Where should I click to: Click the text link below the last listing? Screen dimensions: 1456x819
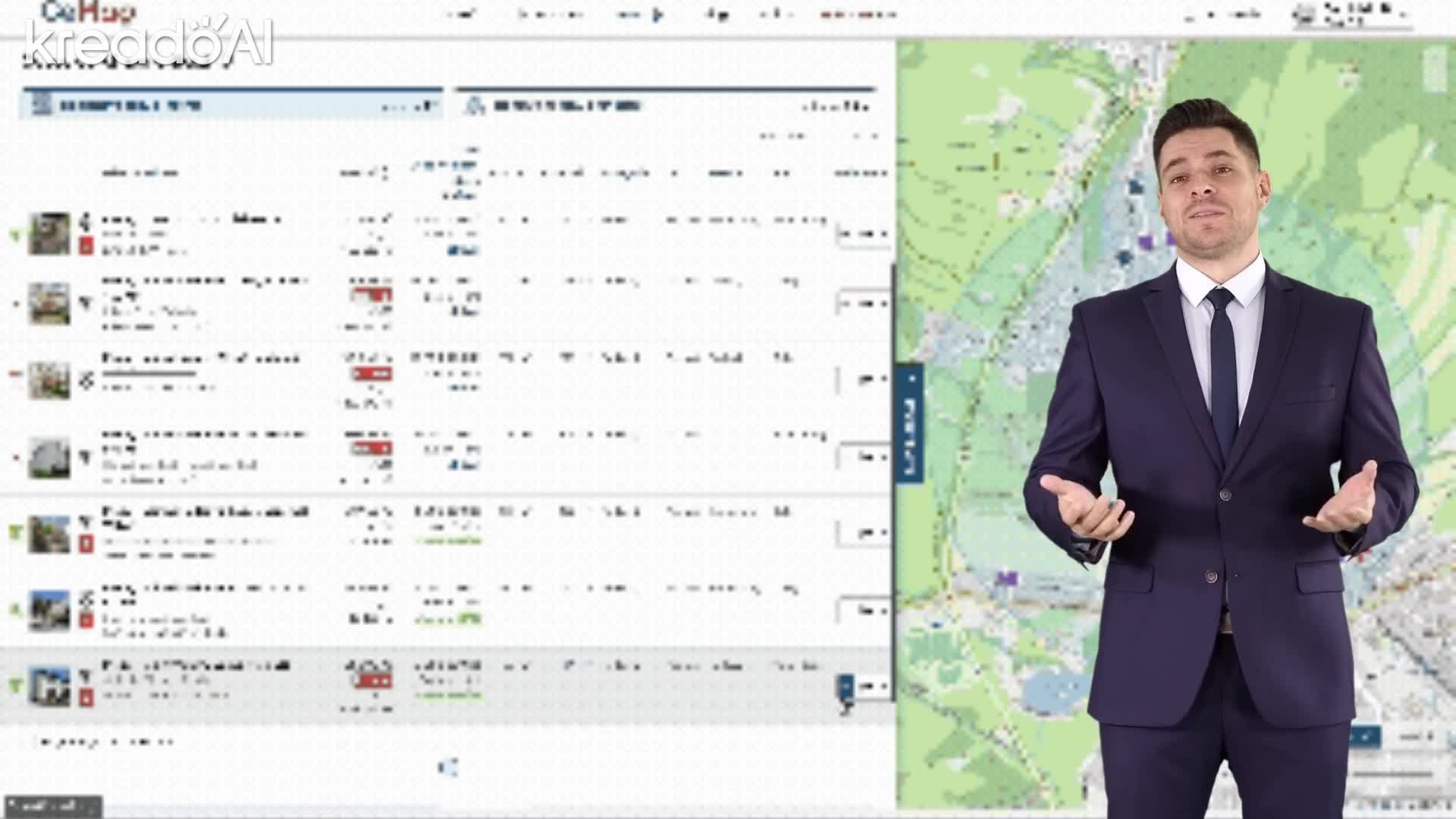pos(105,741)
